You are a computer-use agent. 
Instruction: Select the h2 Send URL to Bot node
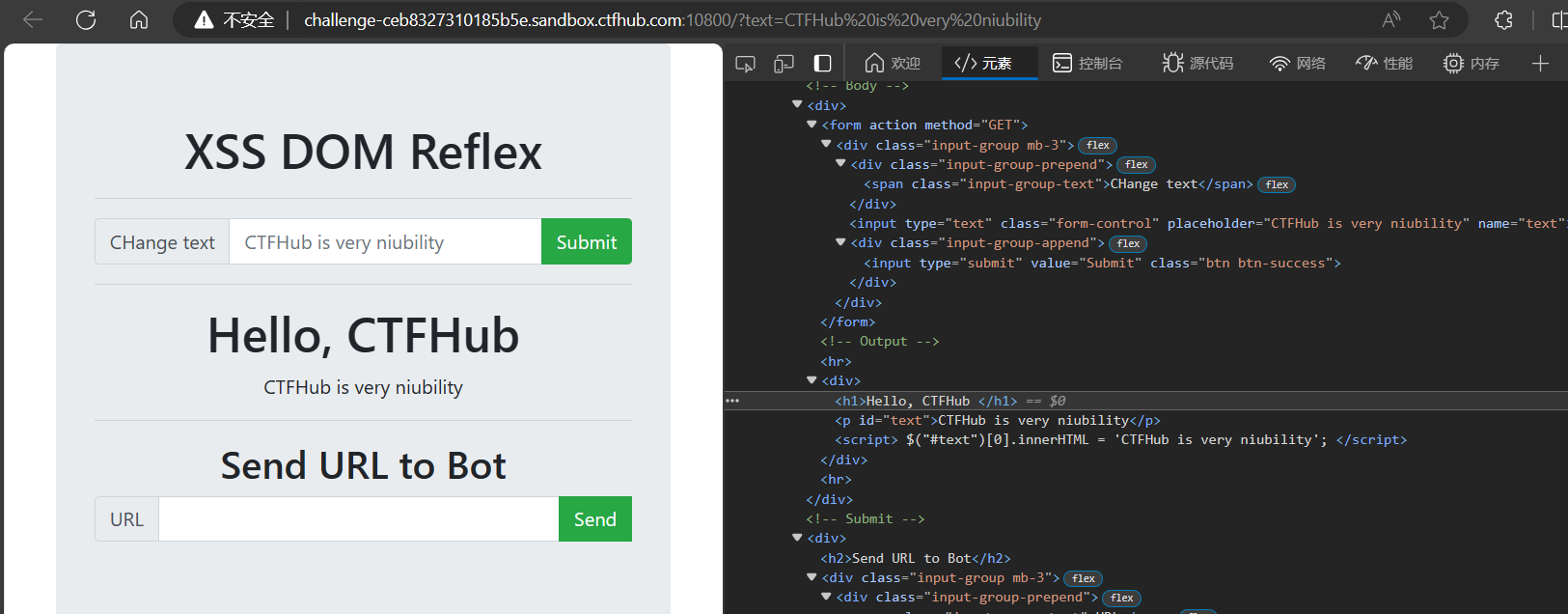point(916,558)
